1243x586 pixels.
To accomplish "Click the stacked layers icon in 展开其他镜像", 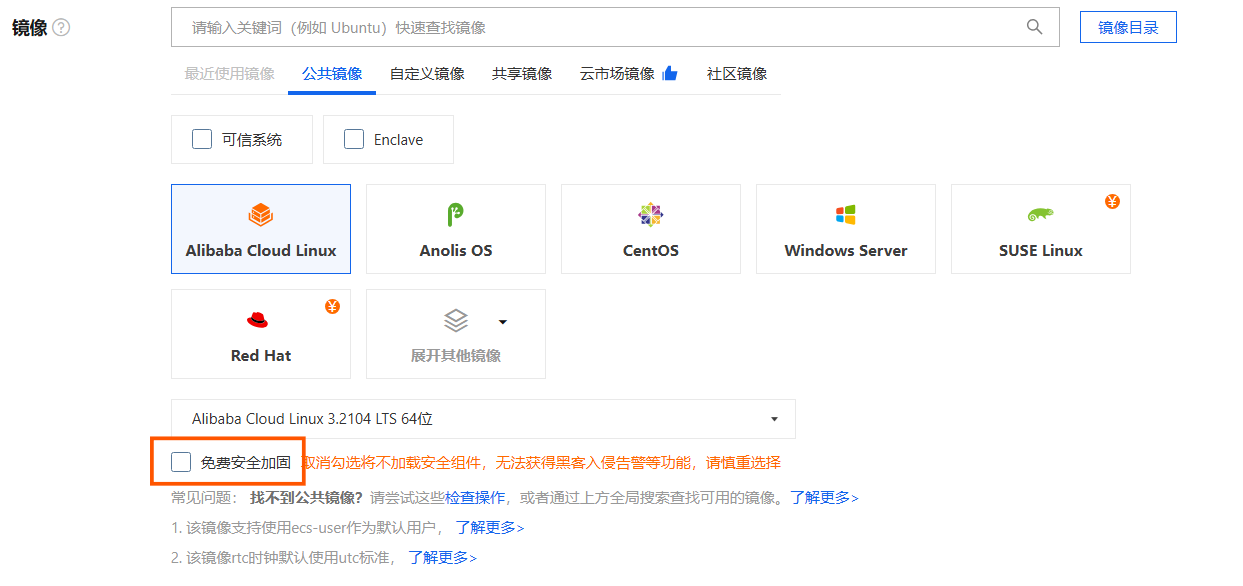I will [x=456, y=320].
